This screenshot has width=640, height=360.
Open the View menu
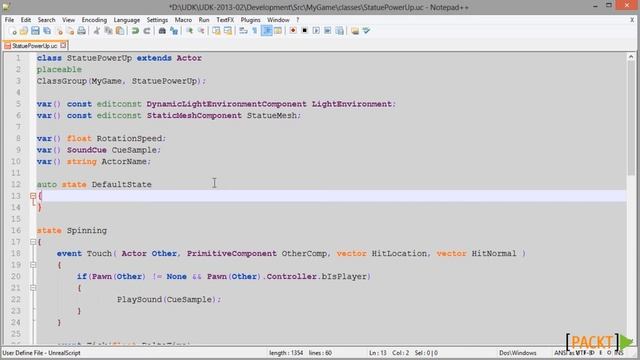pos(68,20)
